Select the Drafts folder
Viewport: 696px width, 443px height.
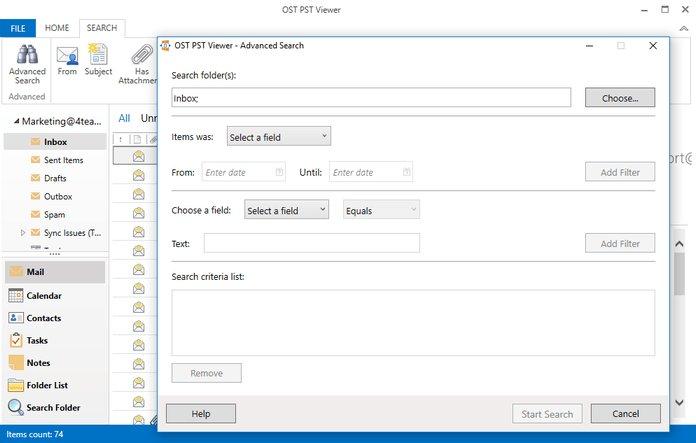pyautogui.click(x=55, y=178)
